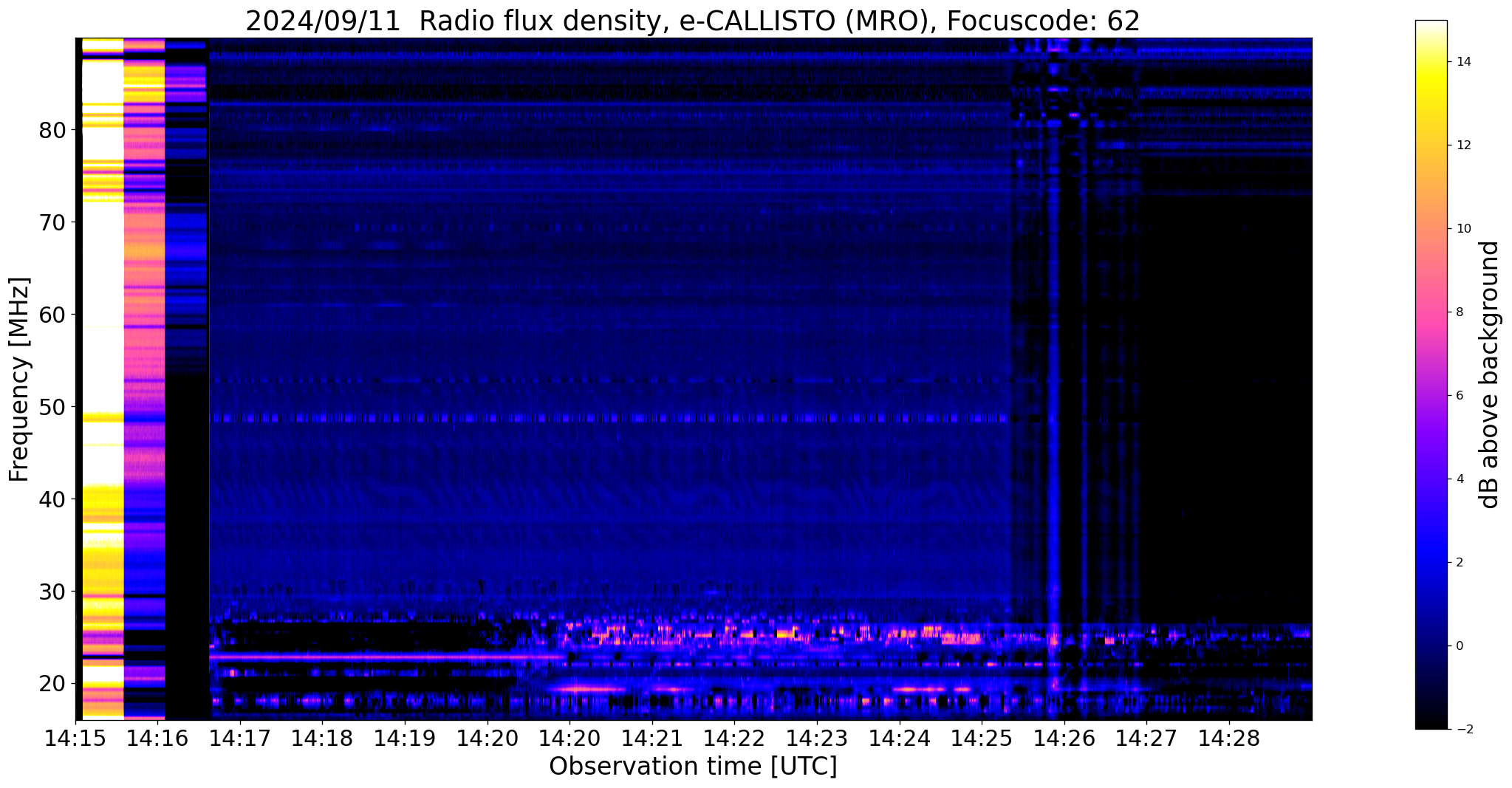Click the 14:24 time tick label

pos(899,738)
